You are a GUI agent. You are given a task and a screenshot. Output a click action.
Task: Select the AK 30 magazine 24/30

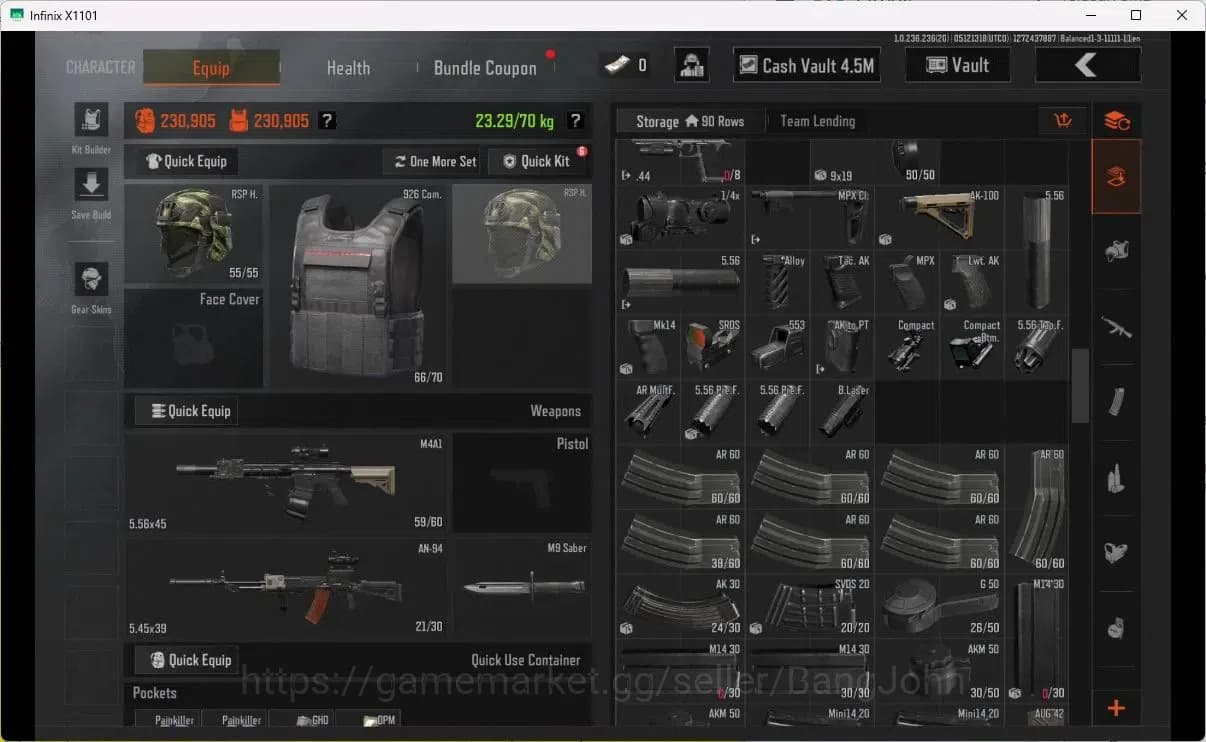[680, 606]
